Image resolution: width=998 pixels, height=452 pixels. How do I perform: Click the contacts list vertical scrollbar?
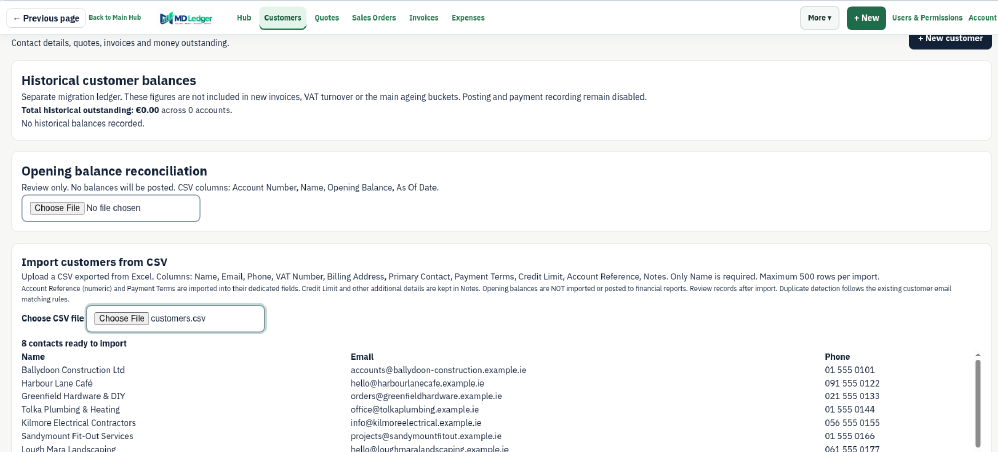coord(978,403)
